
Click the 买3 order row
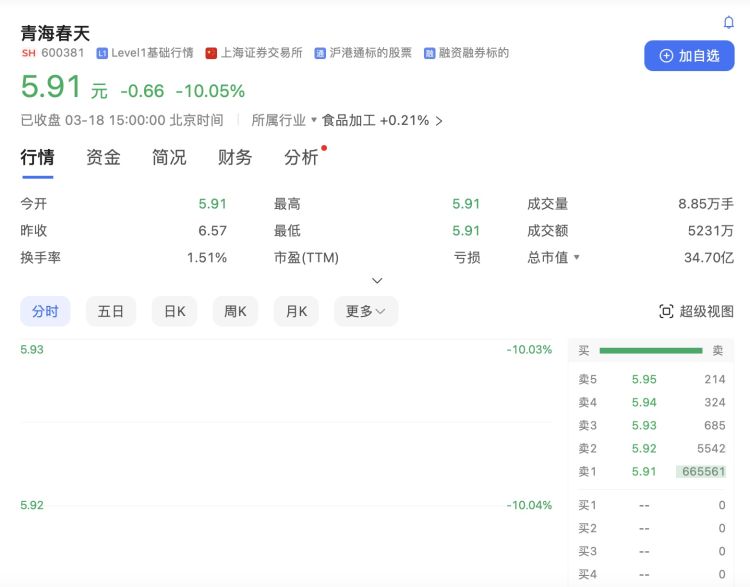tap(651, 551)
